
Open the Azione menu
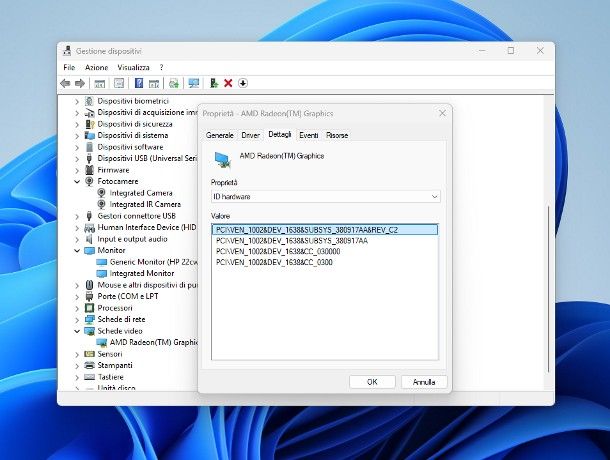point(96,67)
